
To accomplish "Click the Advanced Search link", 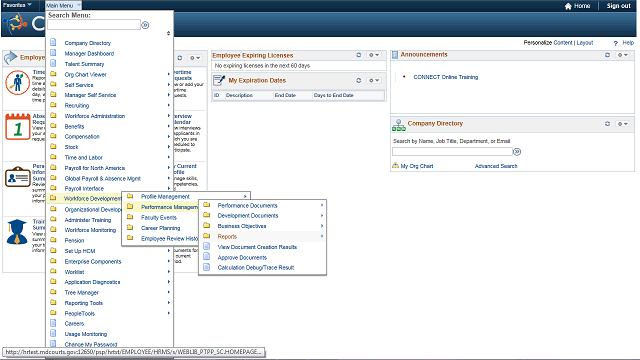I will [496, 166].
